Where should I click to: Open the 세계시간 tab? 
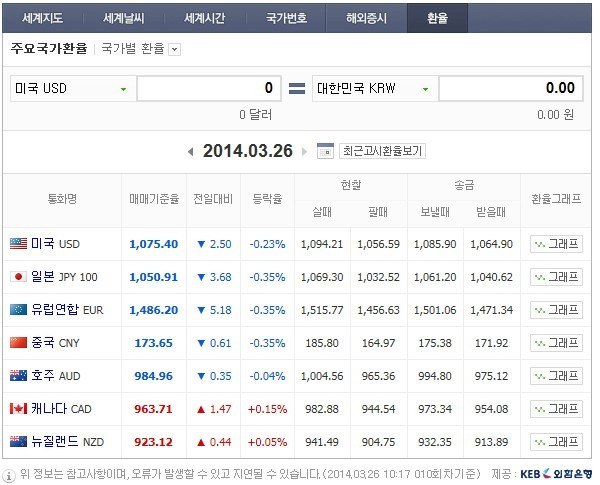pos(205,18)
